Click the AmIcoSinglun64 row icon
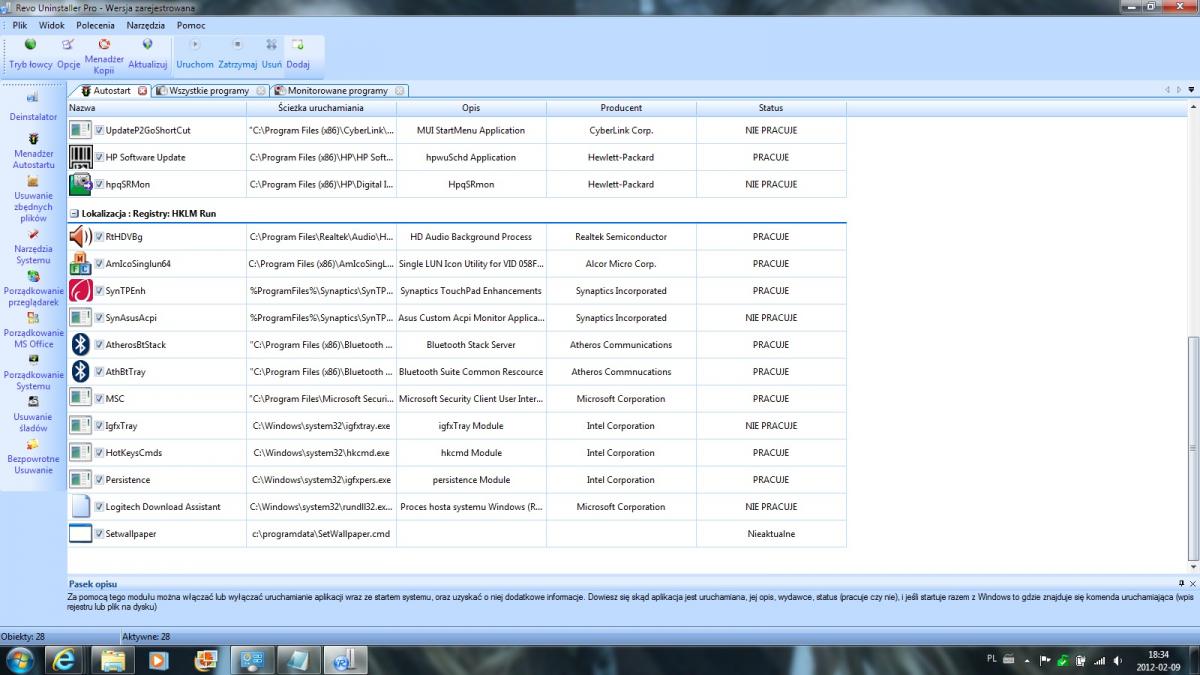Screen dimensions: 1200x675 [x=80, y=264]
